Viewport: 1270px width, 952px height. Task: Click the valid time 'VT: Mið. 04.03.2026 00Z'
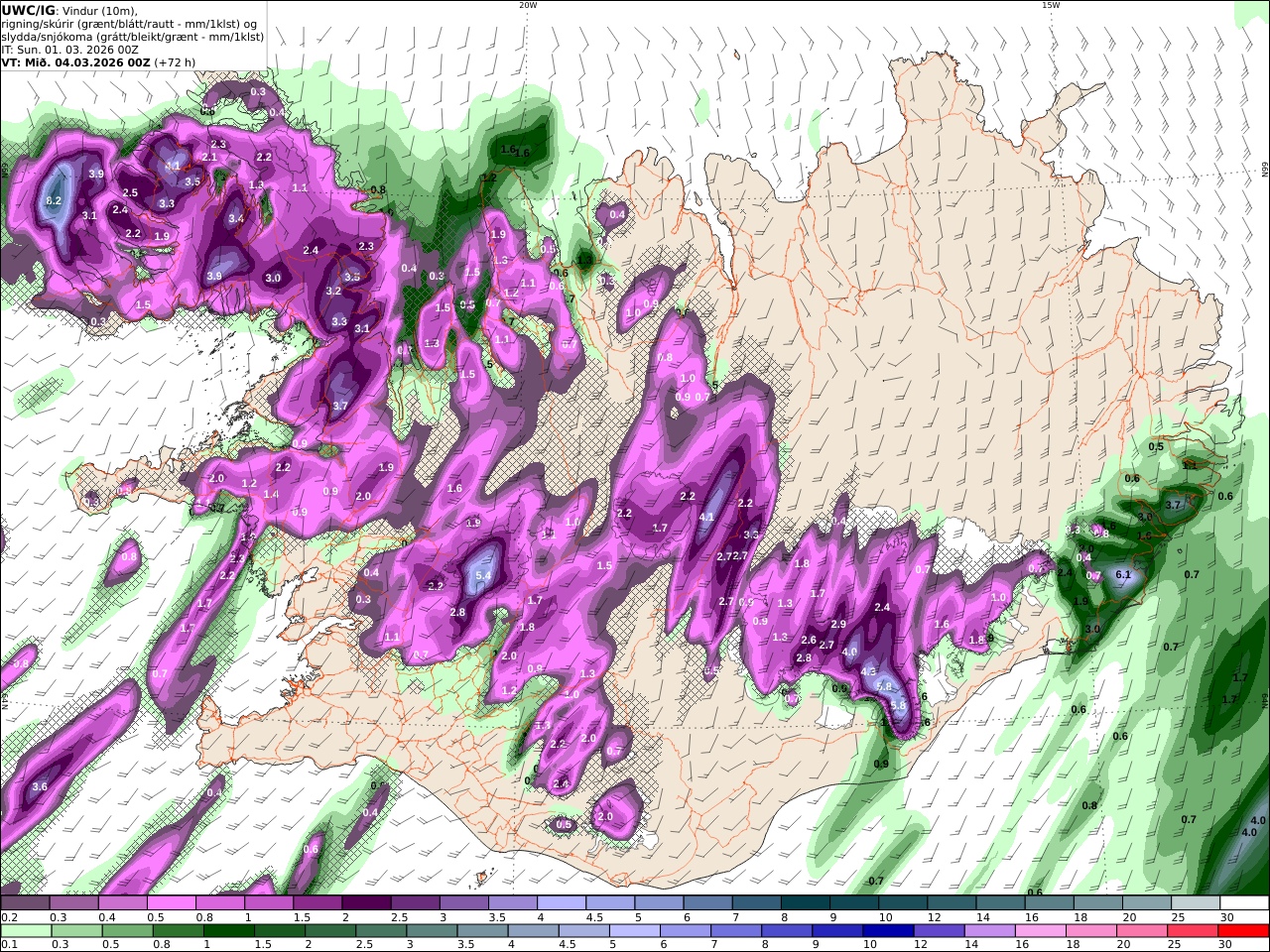pos(75,61)
